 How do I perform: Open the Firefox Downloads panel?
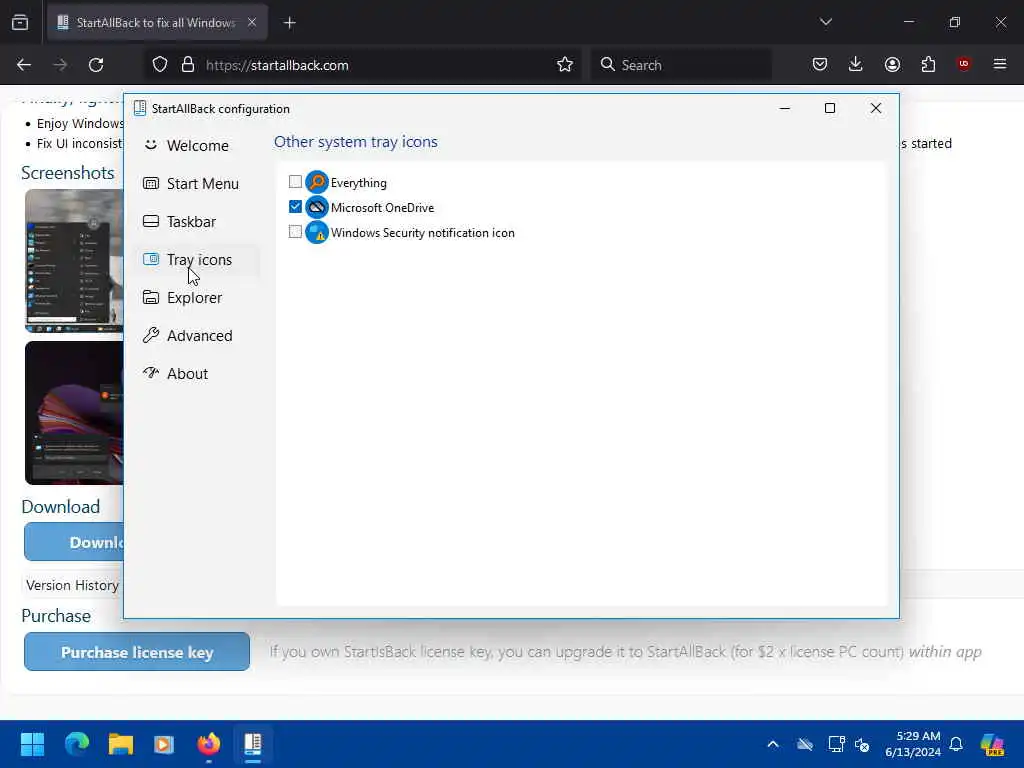coord(856,64)
